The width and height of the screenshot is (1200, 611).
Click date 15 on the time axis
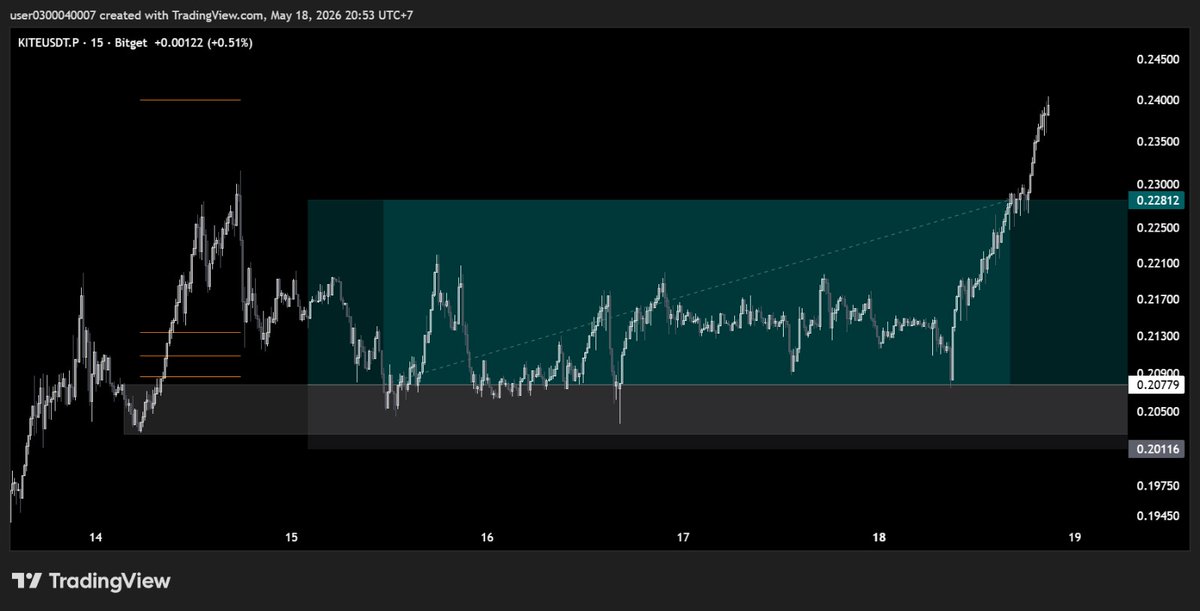(292, 537)
